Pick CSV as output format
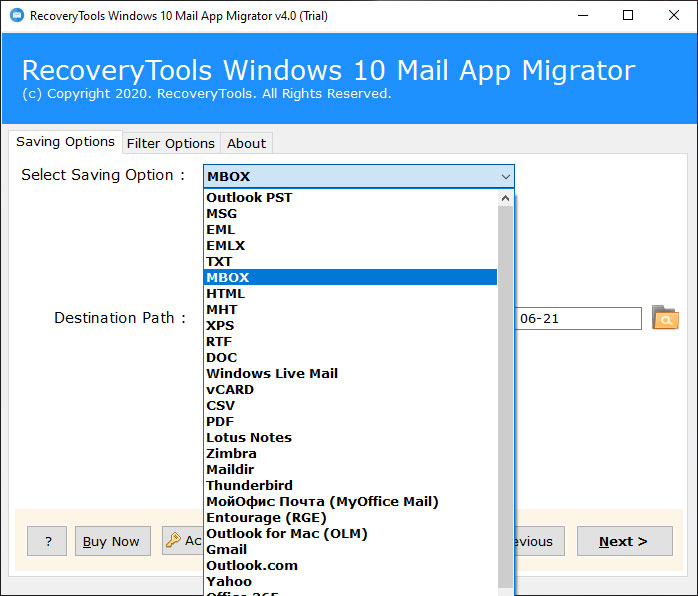698x596 pixels. [350, 405]
